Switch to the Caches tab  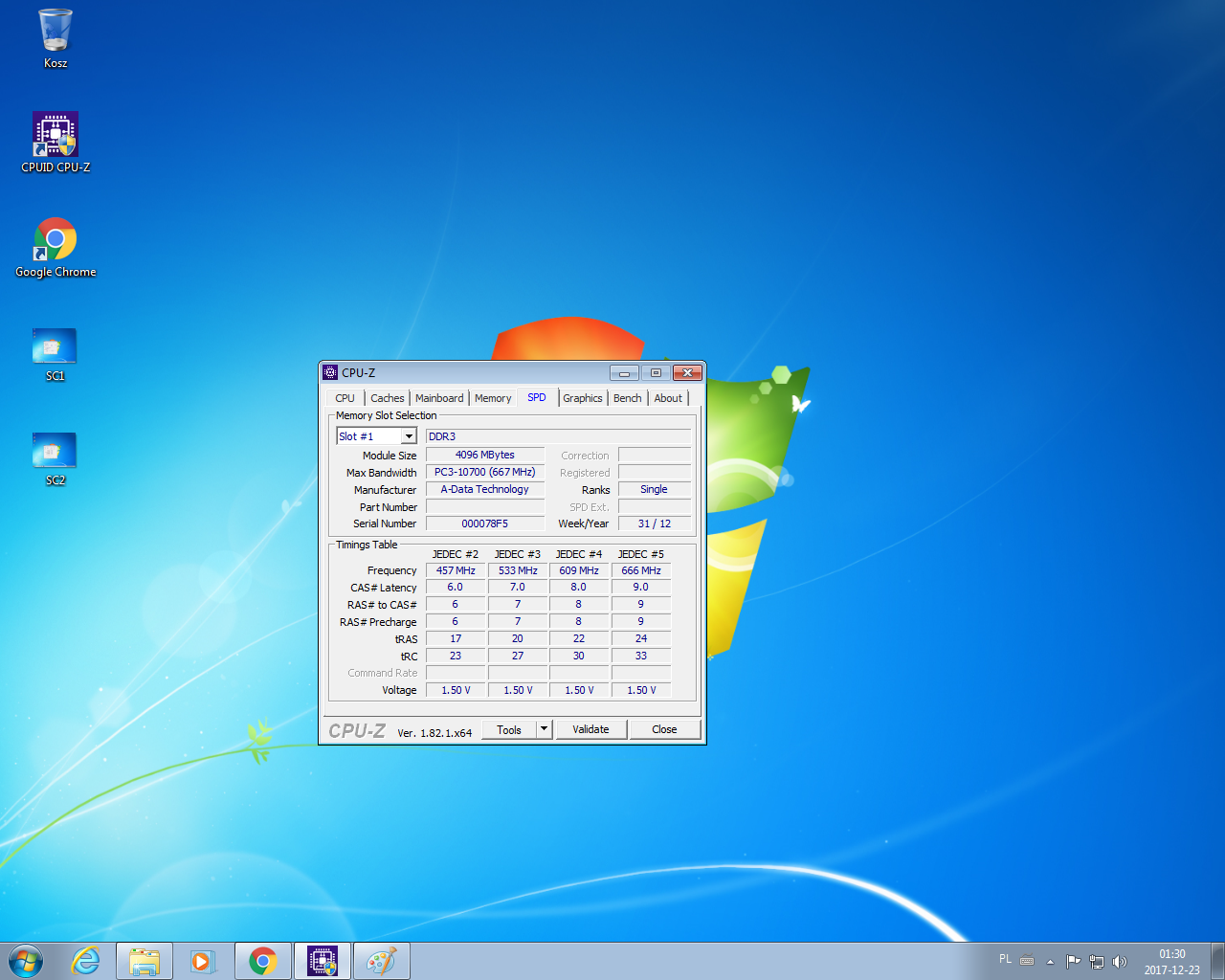(388, 398)
